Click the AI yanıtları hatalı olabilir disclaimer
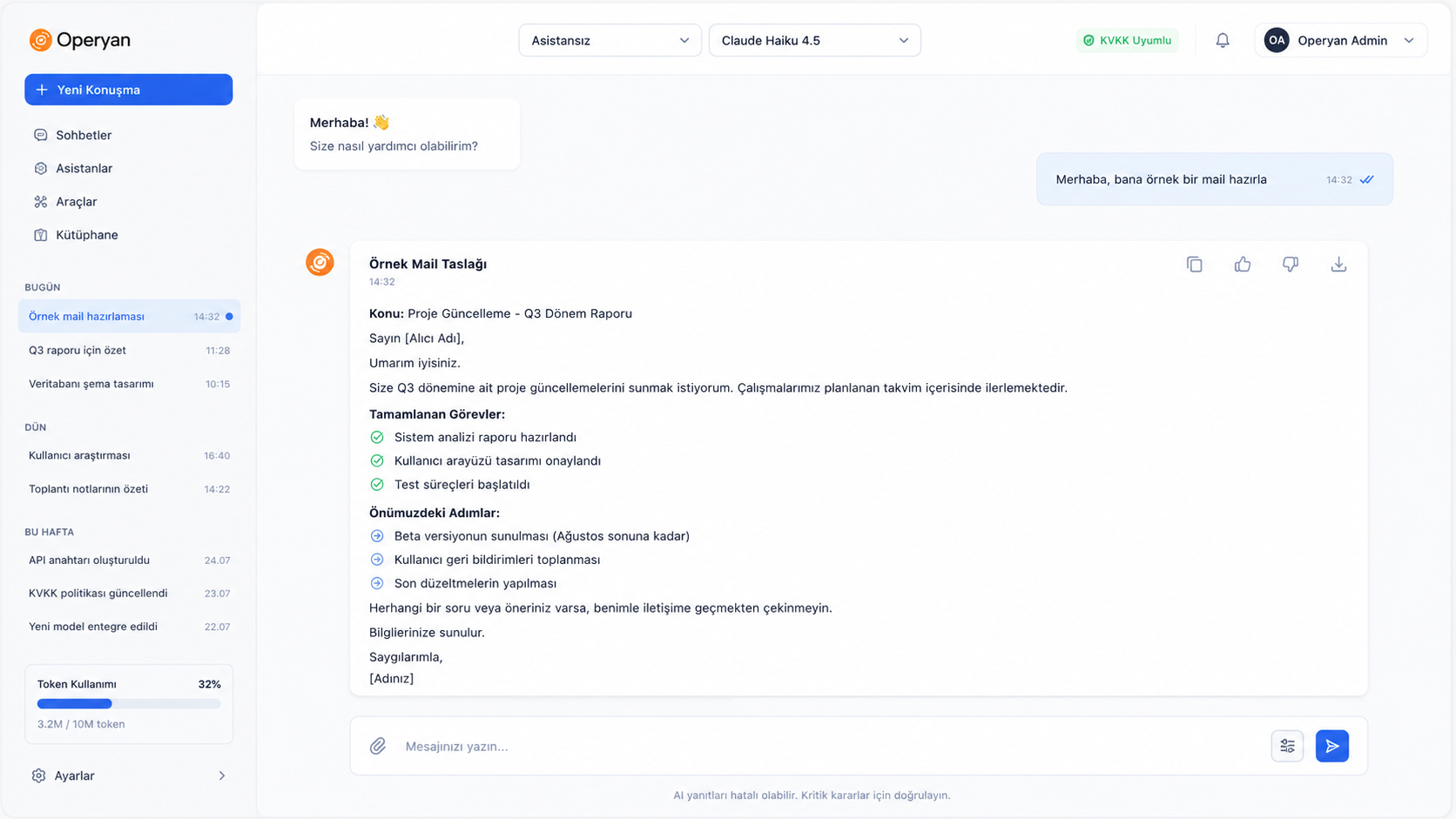This screenshot has height=819, width=1456. [812, 795]
